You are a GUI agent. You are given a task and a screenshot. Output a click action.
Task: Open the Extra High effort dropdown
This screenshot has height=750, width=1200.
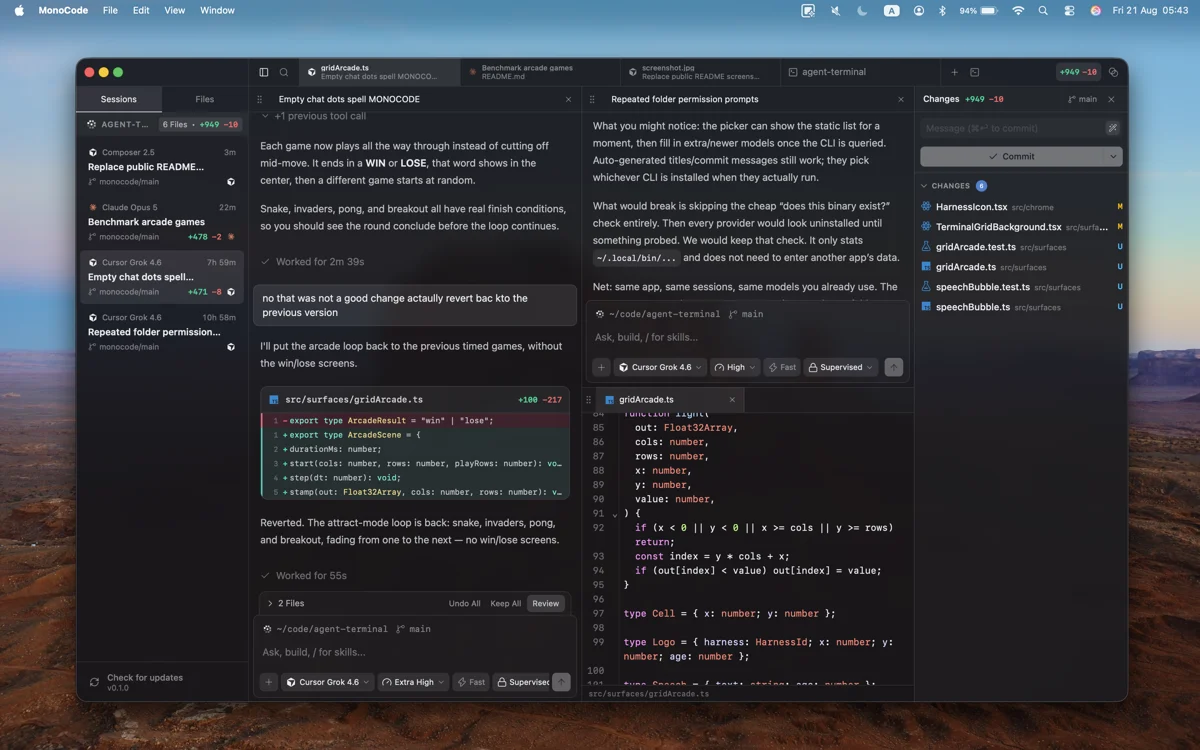click(x=412, y=682)
